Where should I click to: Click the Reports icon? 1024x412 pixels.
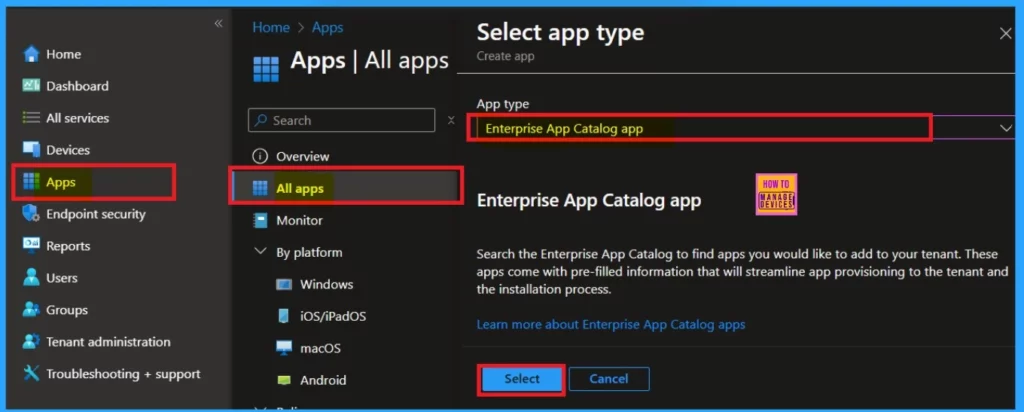31,246
